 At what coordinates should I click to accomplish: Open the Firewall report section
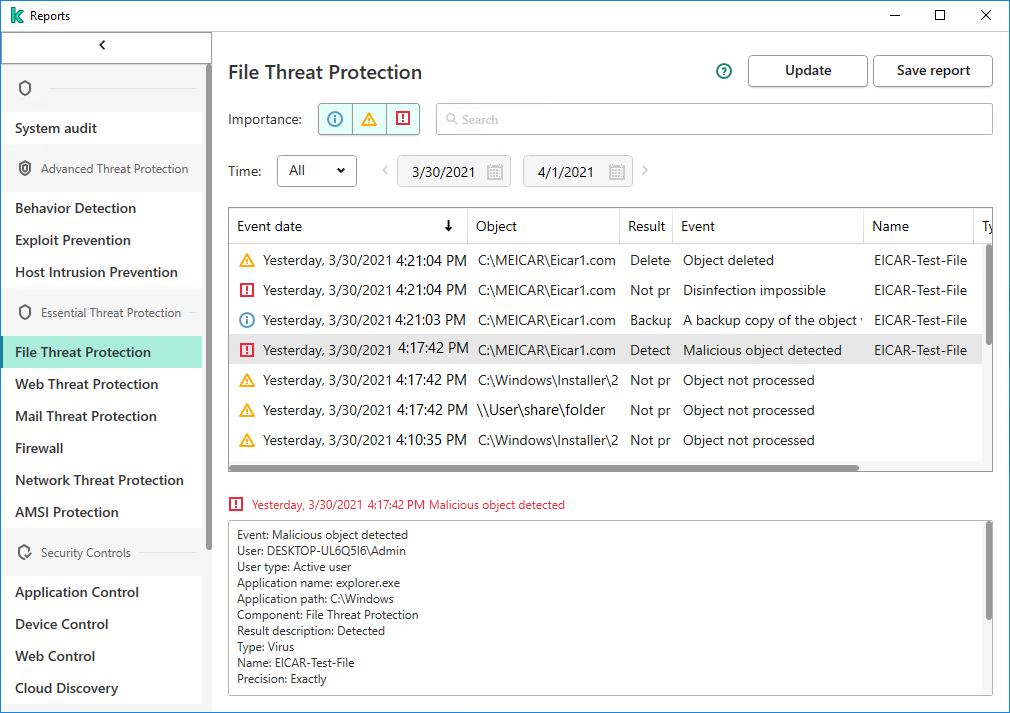39,448
